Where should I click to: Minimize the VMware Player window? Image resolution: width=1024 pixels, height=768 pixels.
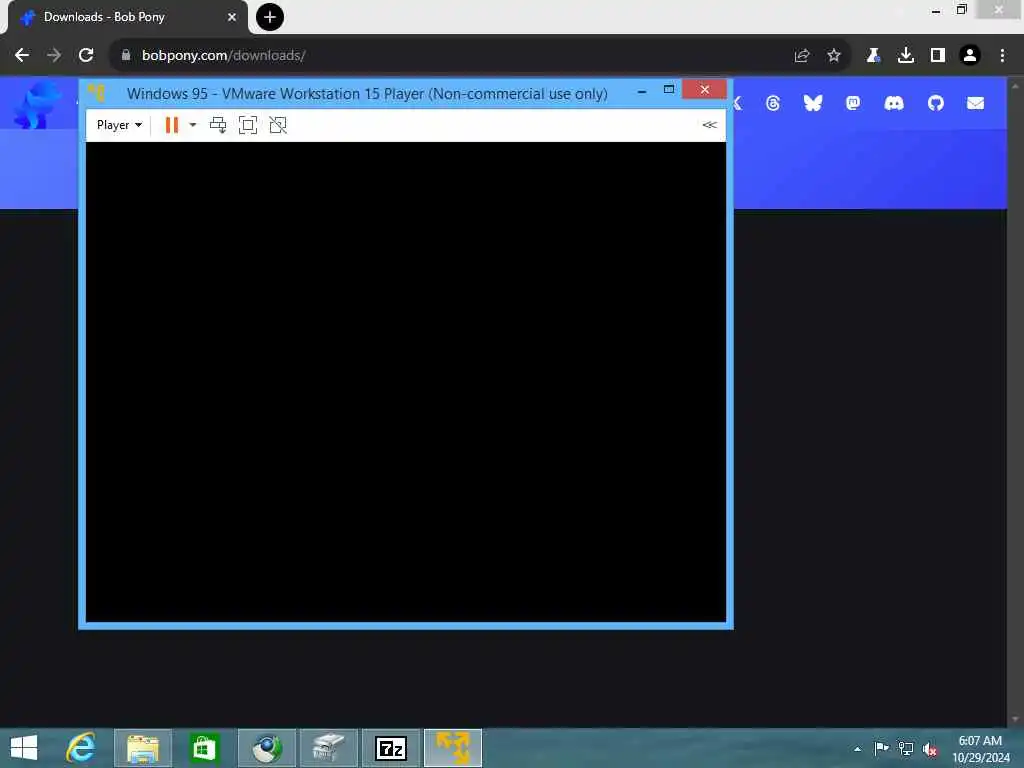click(x=642, y=91)
